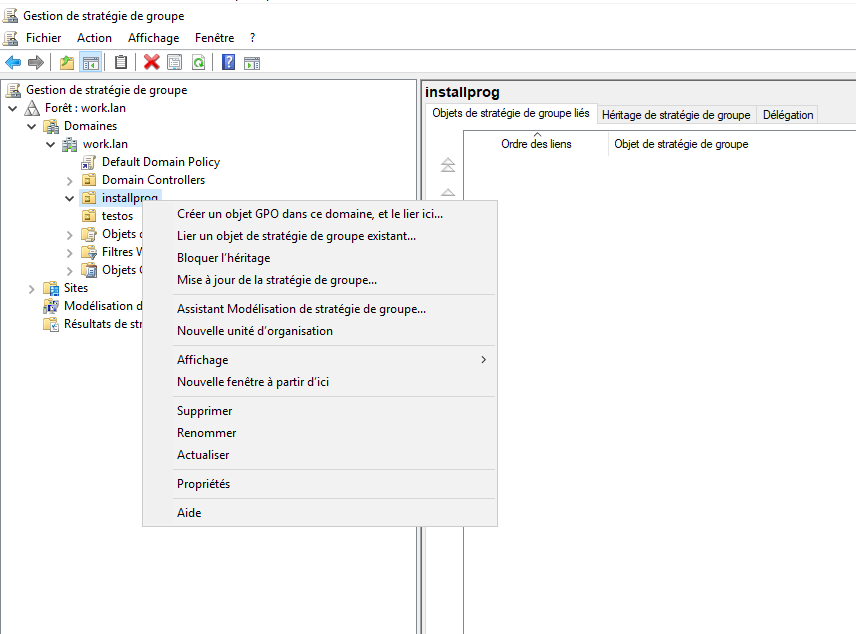Select Default Domain Policy in tree

point(160,162)
